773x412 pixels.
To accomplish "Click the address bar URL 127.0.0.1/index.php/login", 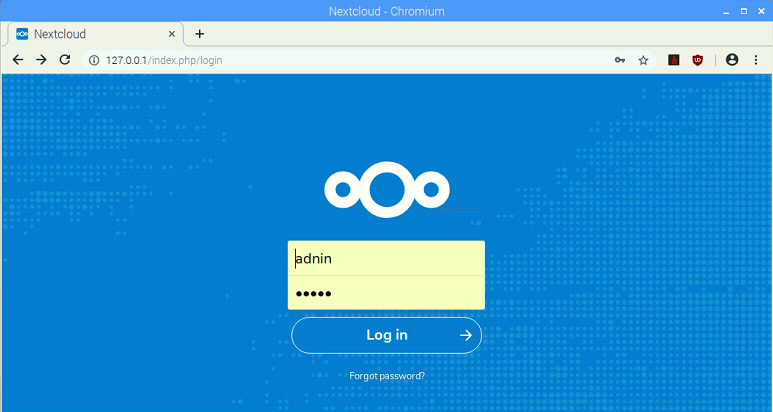I will point(164,61).
